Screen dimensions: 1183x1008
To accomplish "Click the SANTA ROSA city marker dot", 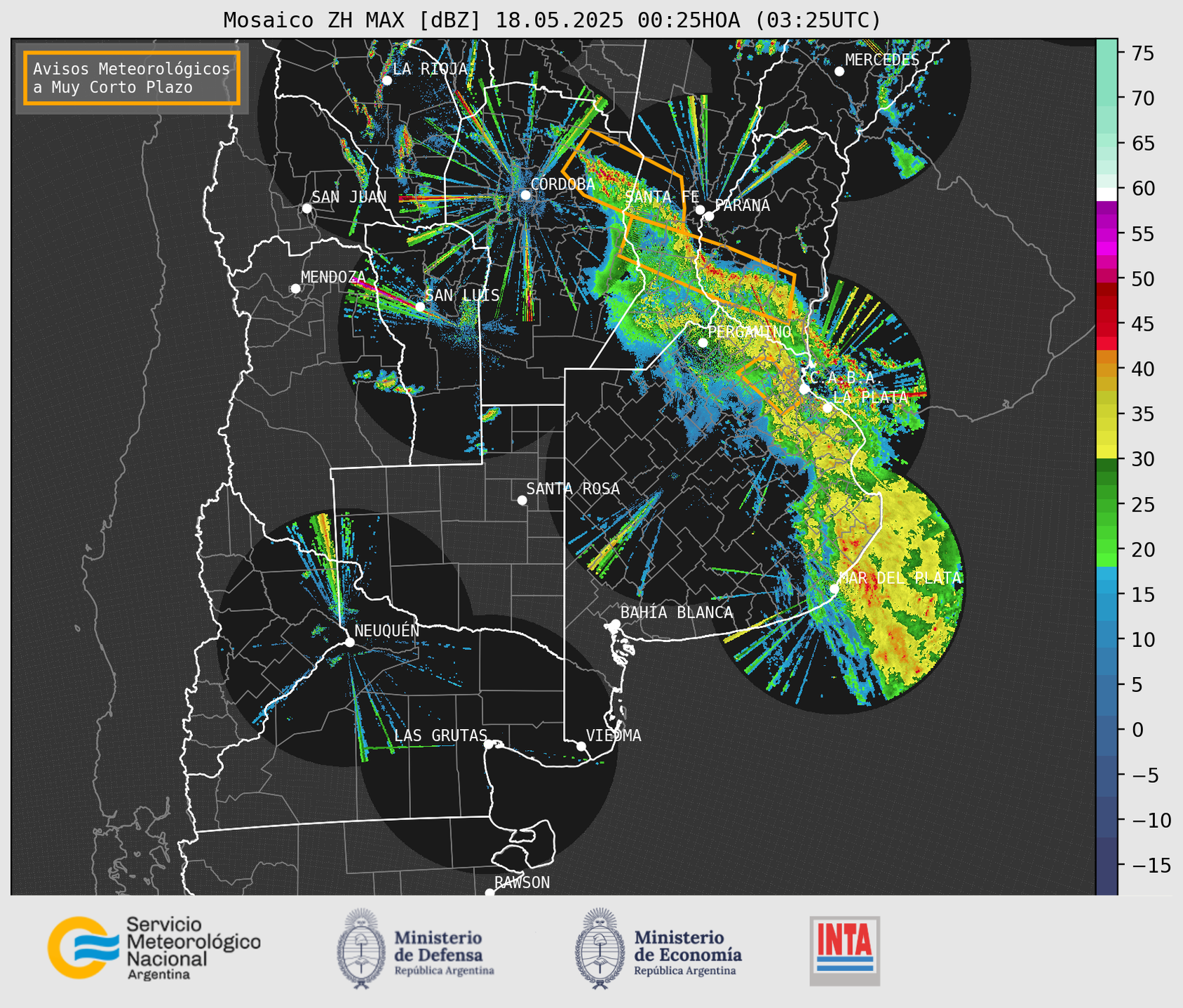I will click(x=522, y=500).
